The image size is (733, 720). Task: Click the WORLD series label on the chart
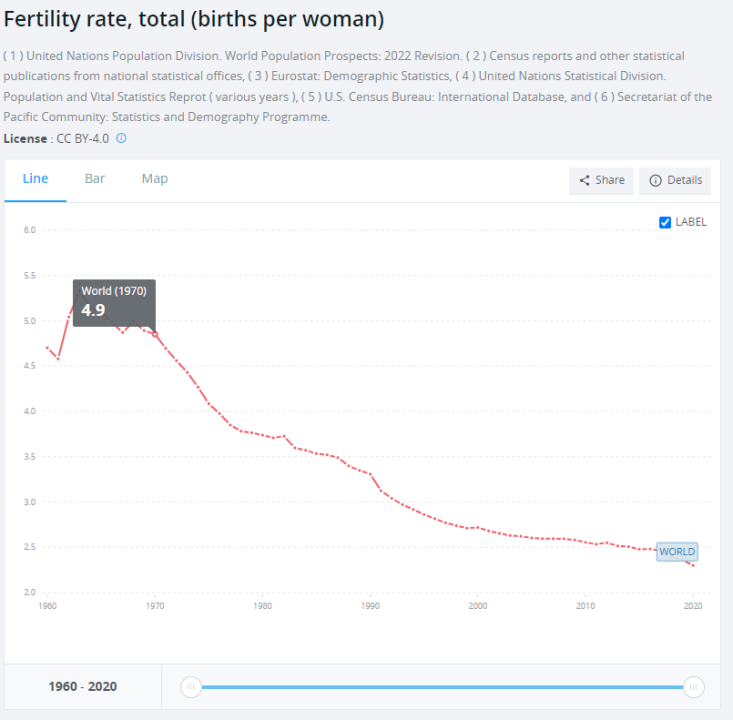tap(677, 552)
